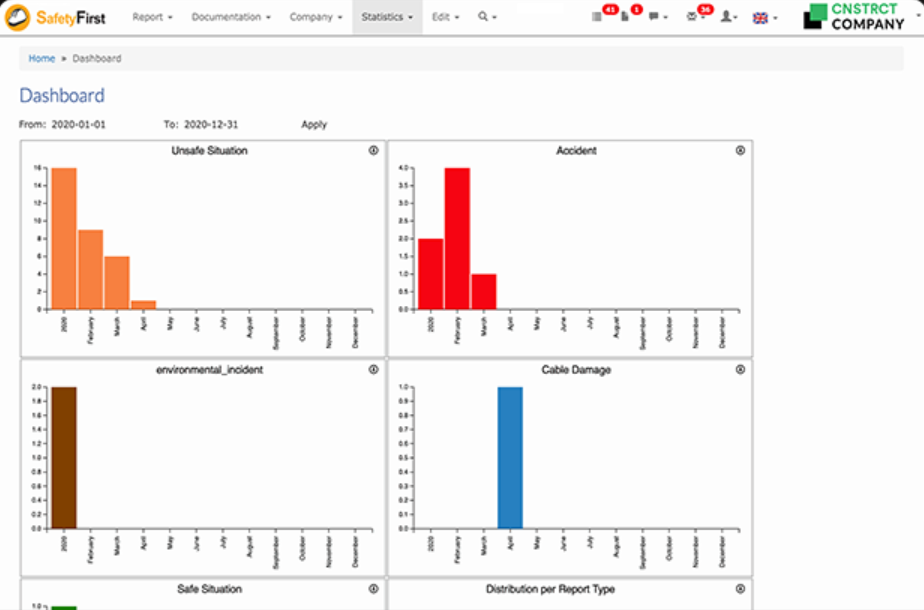Expand the Company dropdown
Viewport: 924px width, 610px height.
316,17
